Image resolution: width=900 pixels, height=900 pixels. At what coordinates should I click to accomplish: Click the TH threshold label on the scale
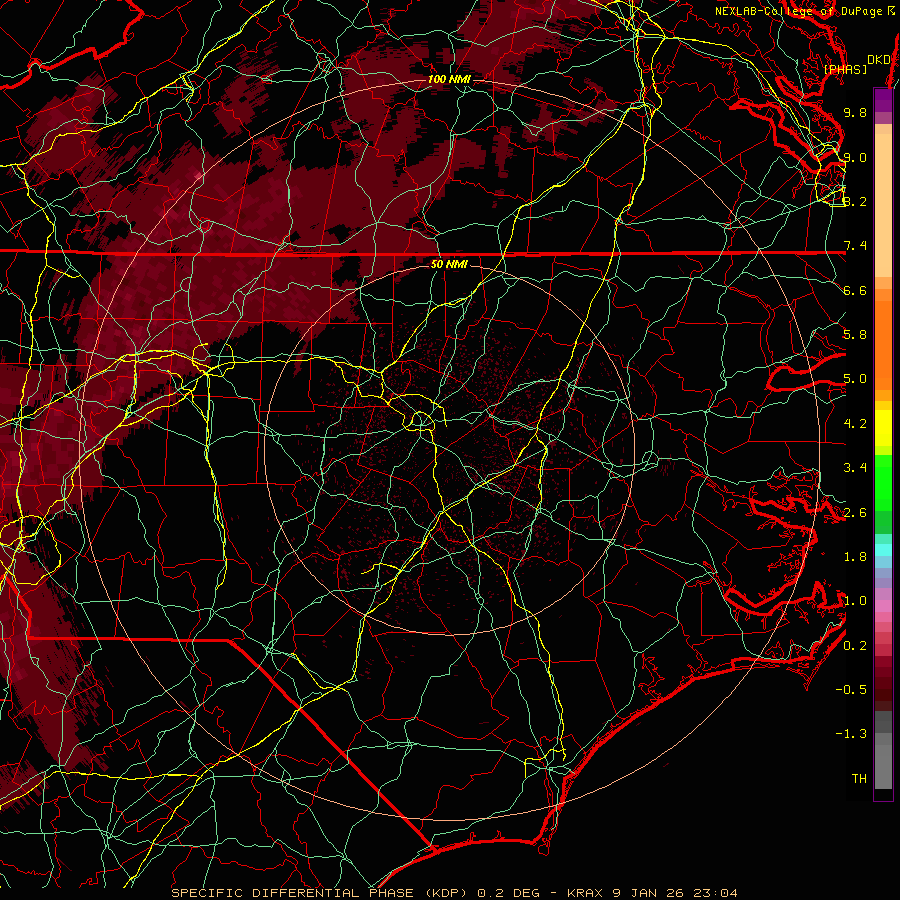(859, 779)
